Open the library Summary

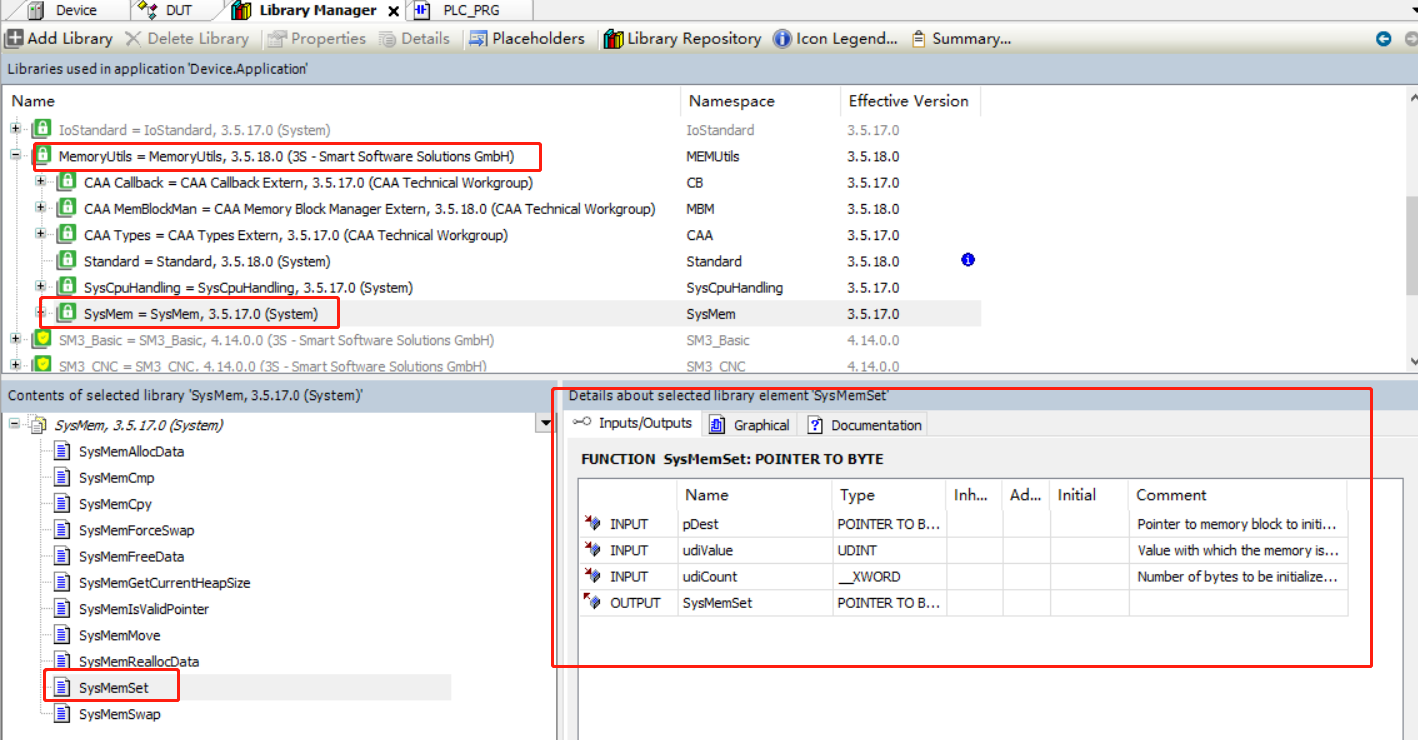[961, 38]
